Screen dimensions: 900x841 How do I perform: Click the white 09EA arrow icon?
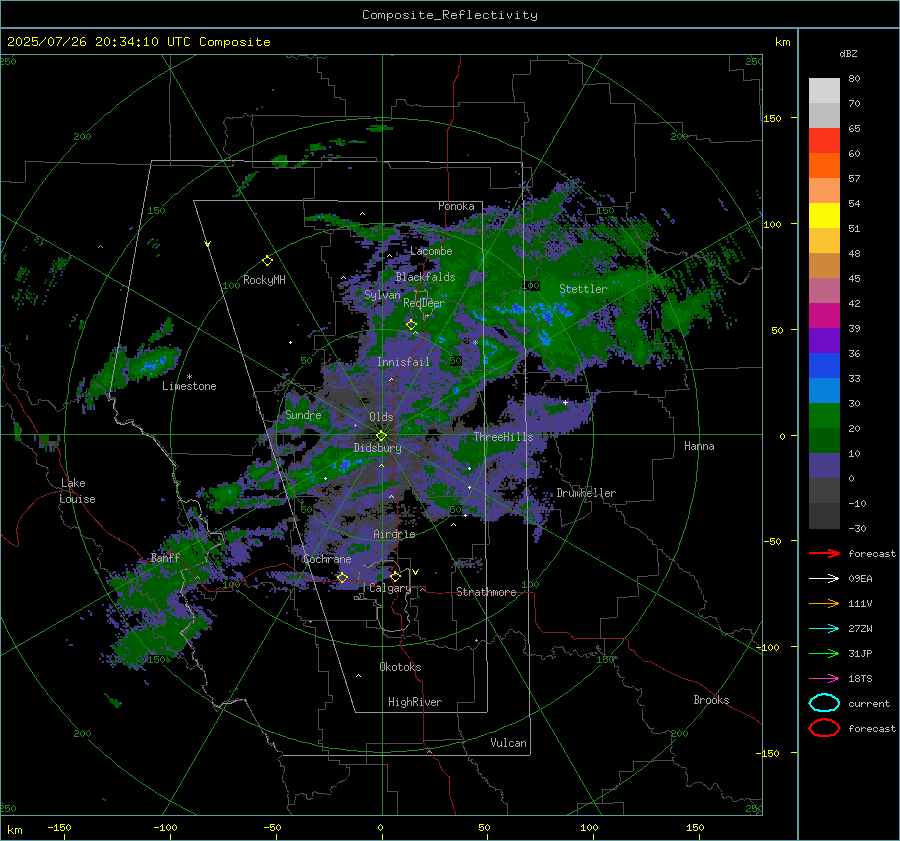pos(824,578)
